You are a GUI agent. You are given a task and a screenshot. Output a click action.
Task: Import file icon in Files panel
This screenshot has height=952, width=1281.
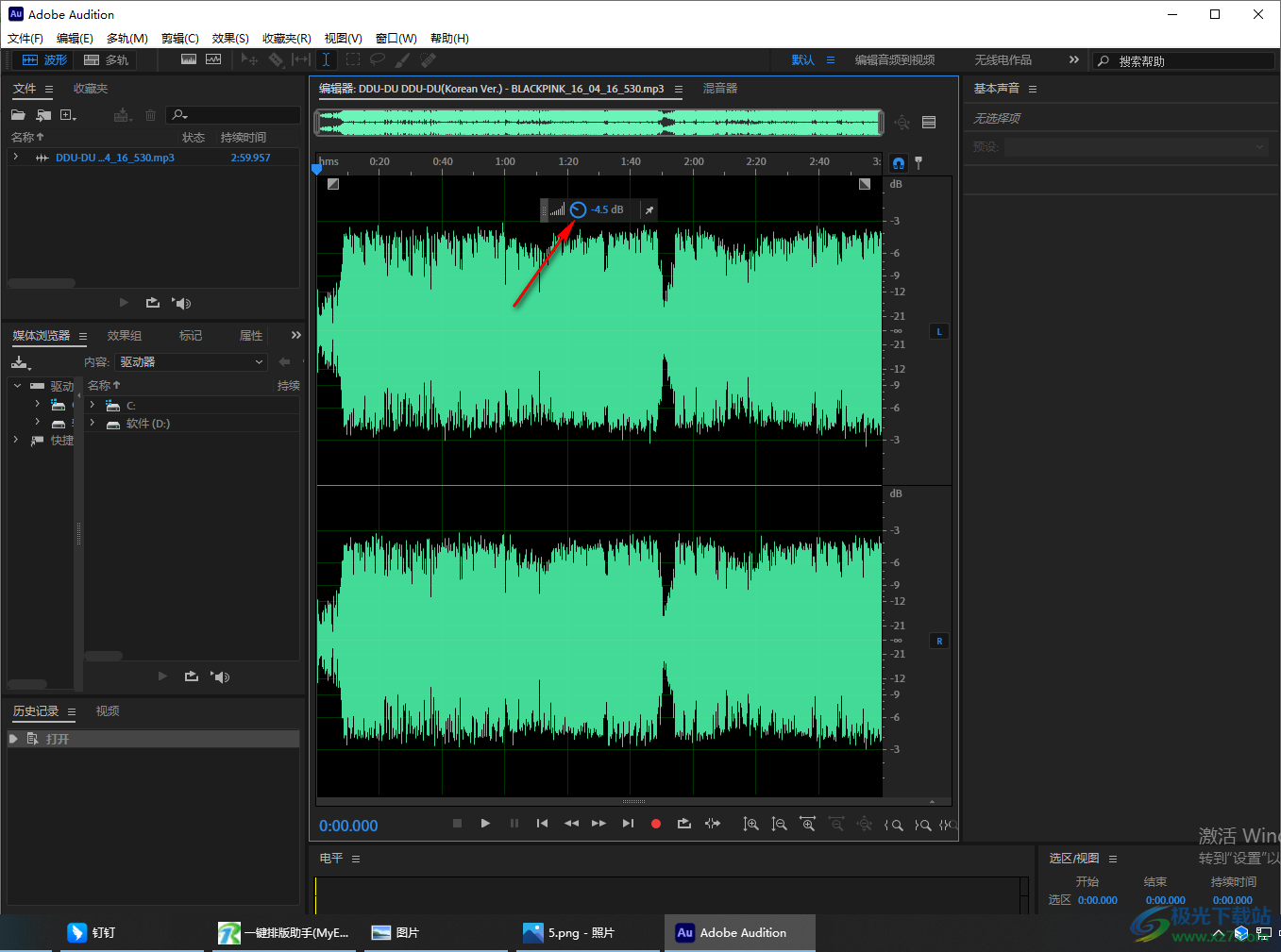43,115
